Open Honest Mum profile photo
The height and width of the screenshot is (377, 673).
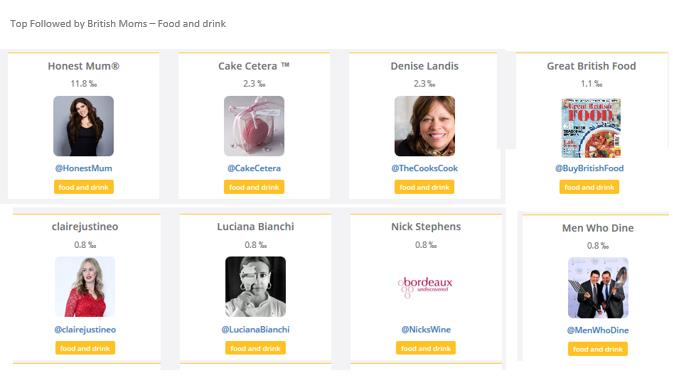[x=84, y=126]
